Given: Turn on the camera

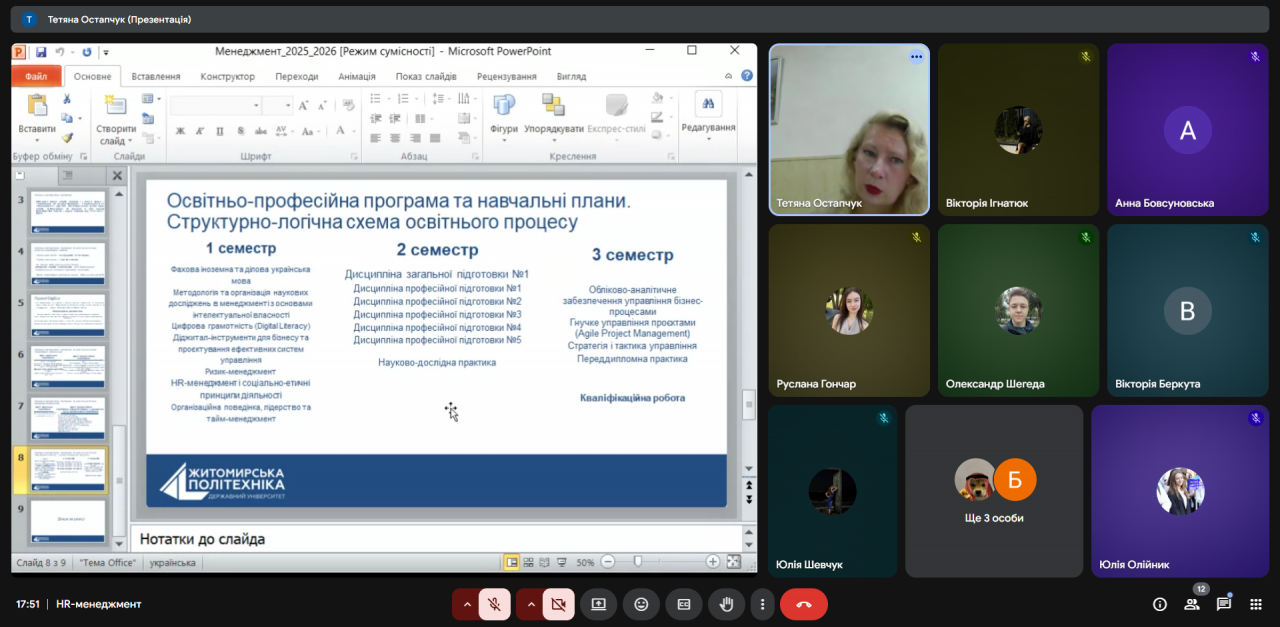Looking at the screenshot, I should pyautogui.click(x=558, y=604).
